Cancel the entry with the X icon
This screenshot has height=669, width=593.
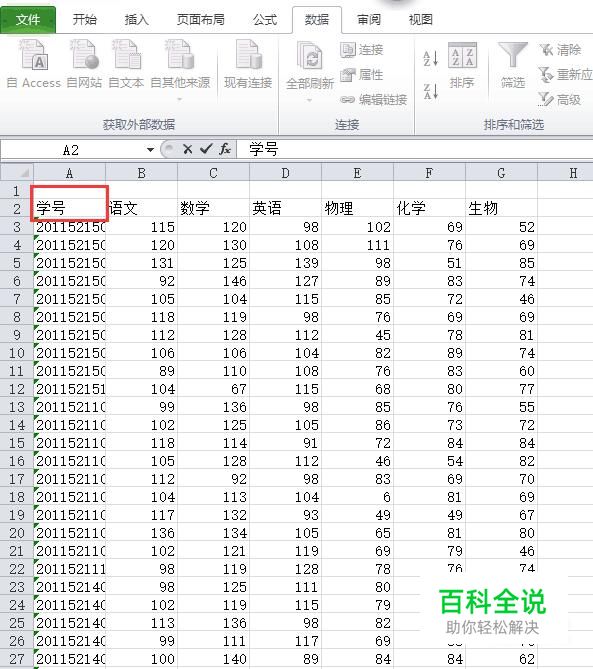pyautogui.click(x=187, y=149)
